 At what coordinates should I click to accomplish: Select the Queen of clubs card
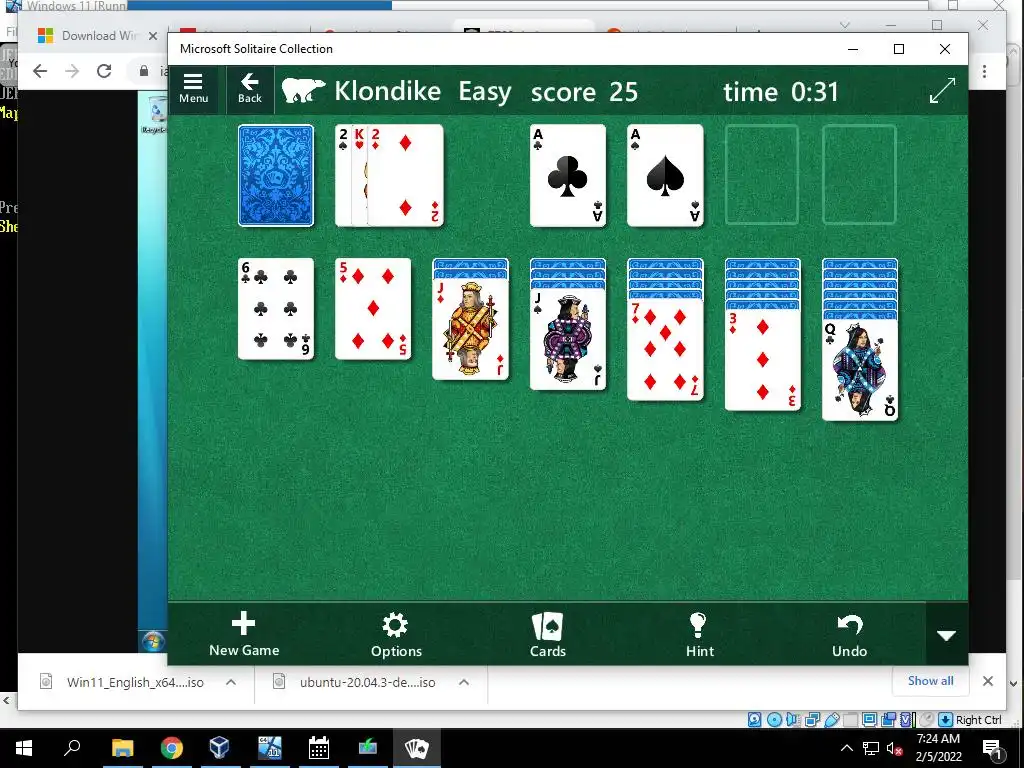coord(859,370)
